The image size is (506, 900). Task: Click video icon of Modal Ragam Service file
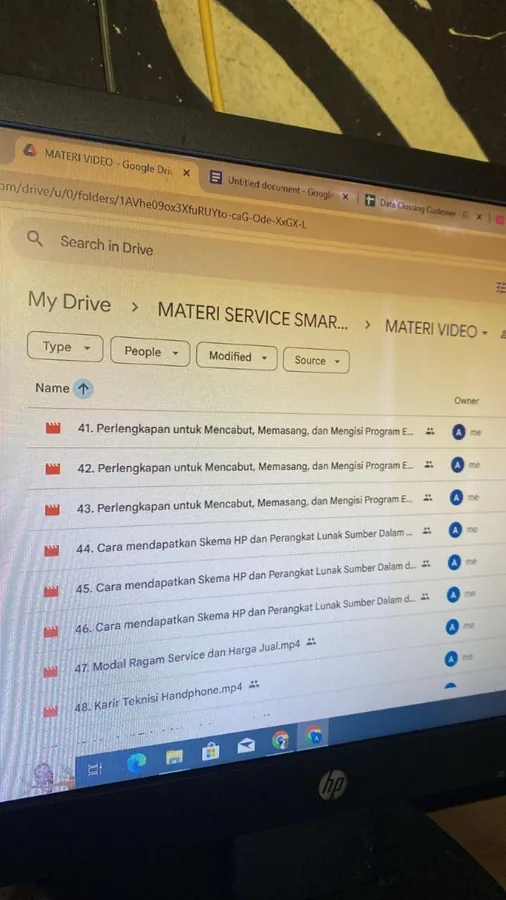point(51,671)
